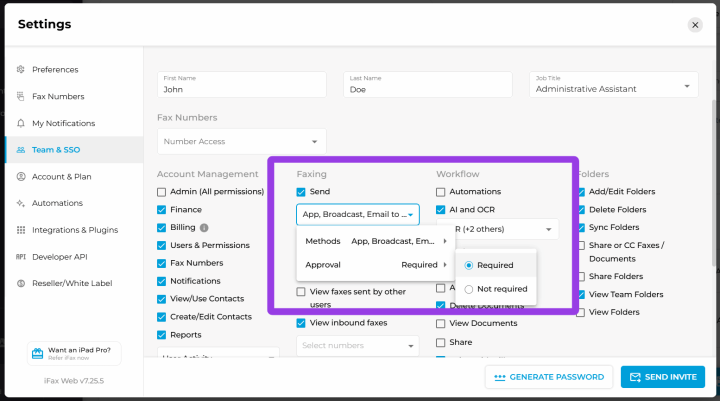Screen dimensions: 720x401
Task: Click the Account & Plan user icon
Action: [21, 177]
